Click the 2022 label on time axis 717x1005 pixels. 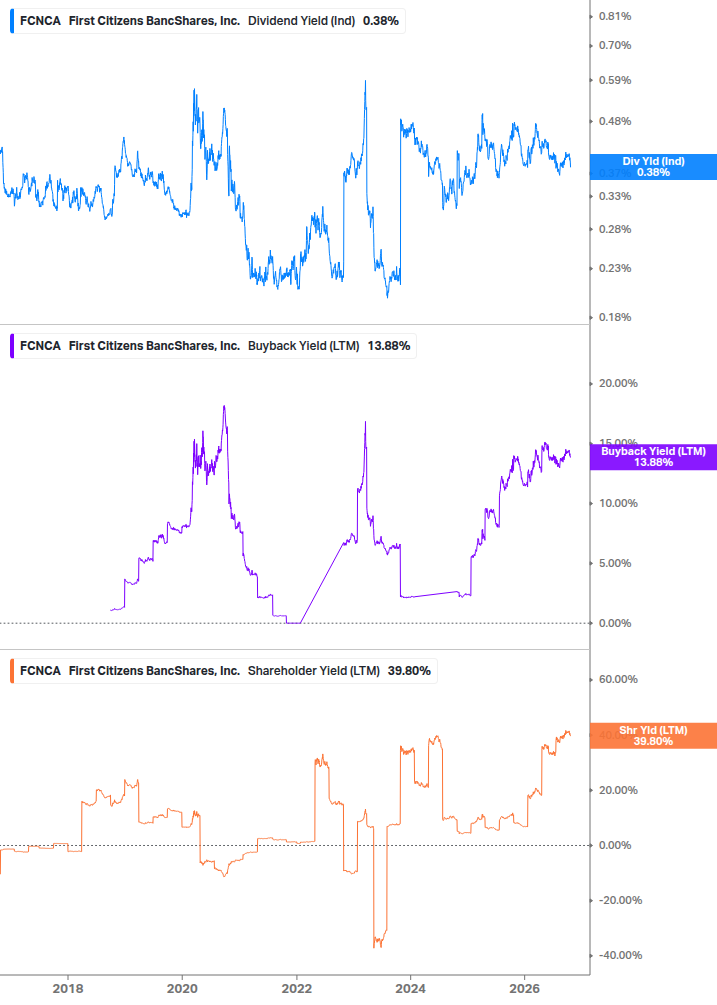click(x=297, y=988)
